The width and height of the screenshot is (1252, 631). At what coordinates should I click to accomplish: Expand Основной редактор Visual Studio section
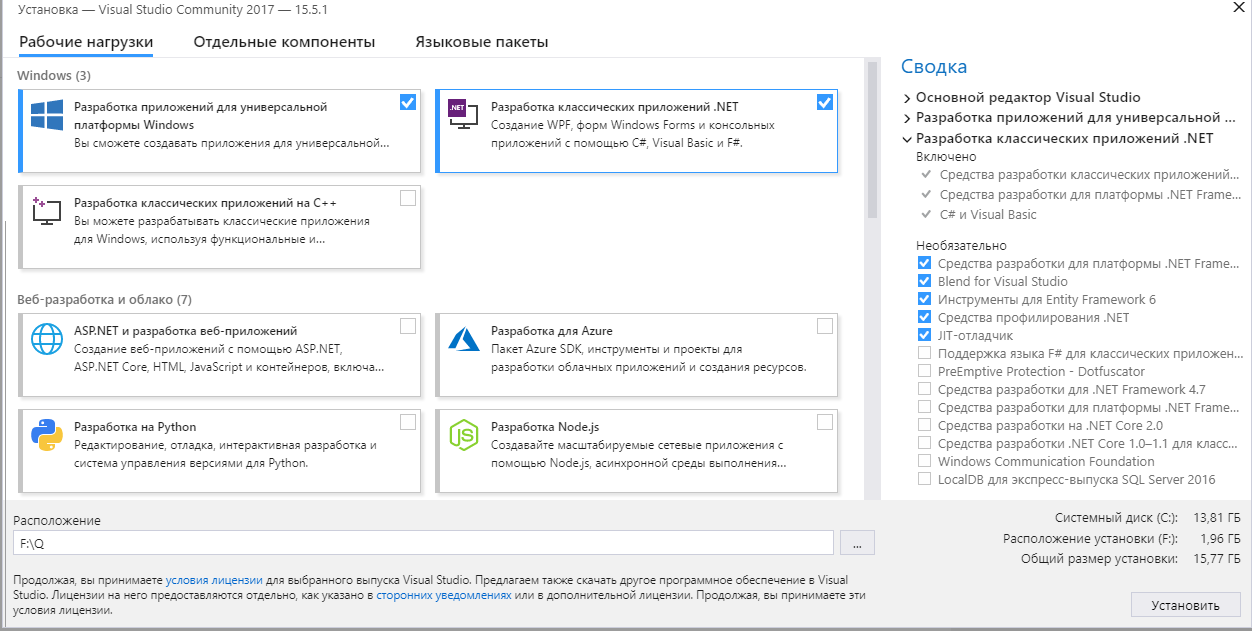907,98
